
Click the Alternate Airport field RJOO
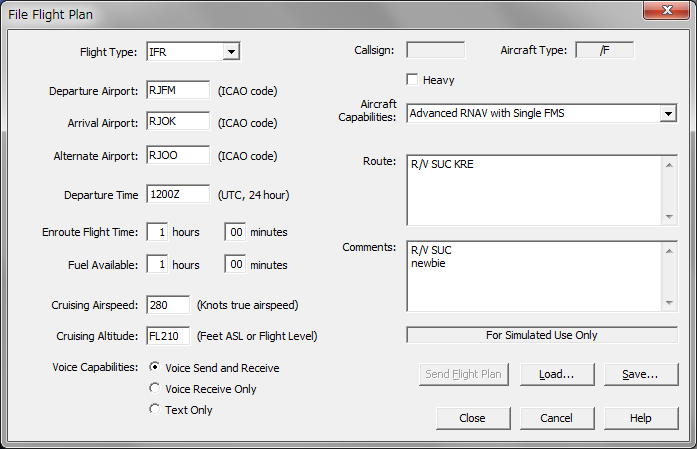coord(178,155)
